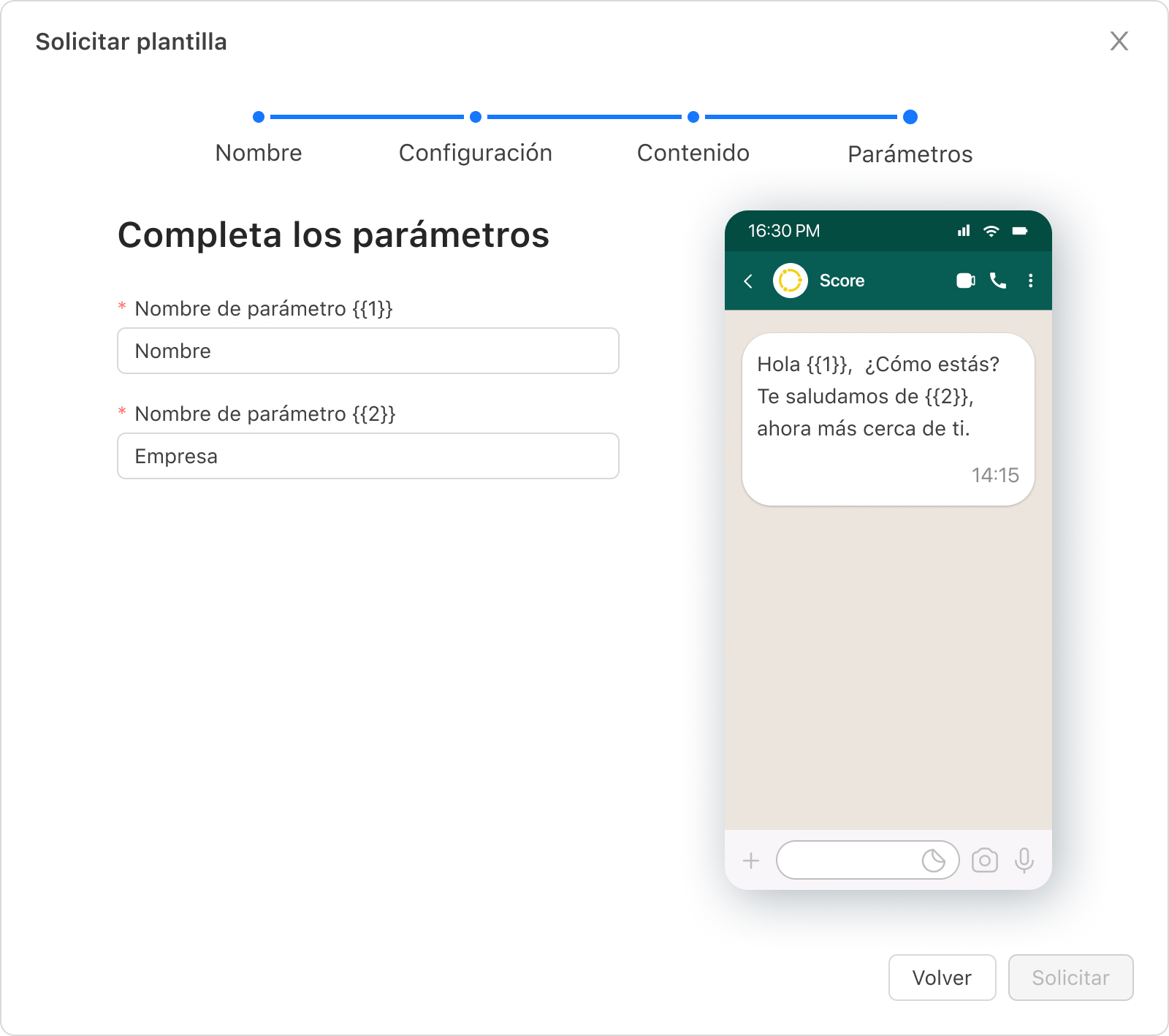1169x1036 pixels.
Task: Tap the back arrow in phone preview
Action: (748, 281)
